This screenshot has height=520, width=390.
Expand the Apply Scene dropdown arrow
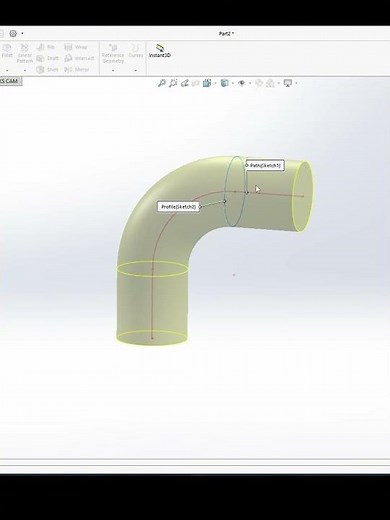tap(279, 83)
